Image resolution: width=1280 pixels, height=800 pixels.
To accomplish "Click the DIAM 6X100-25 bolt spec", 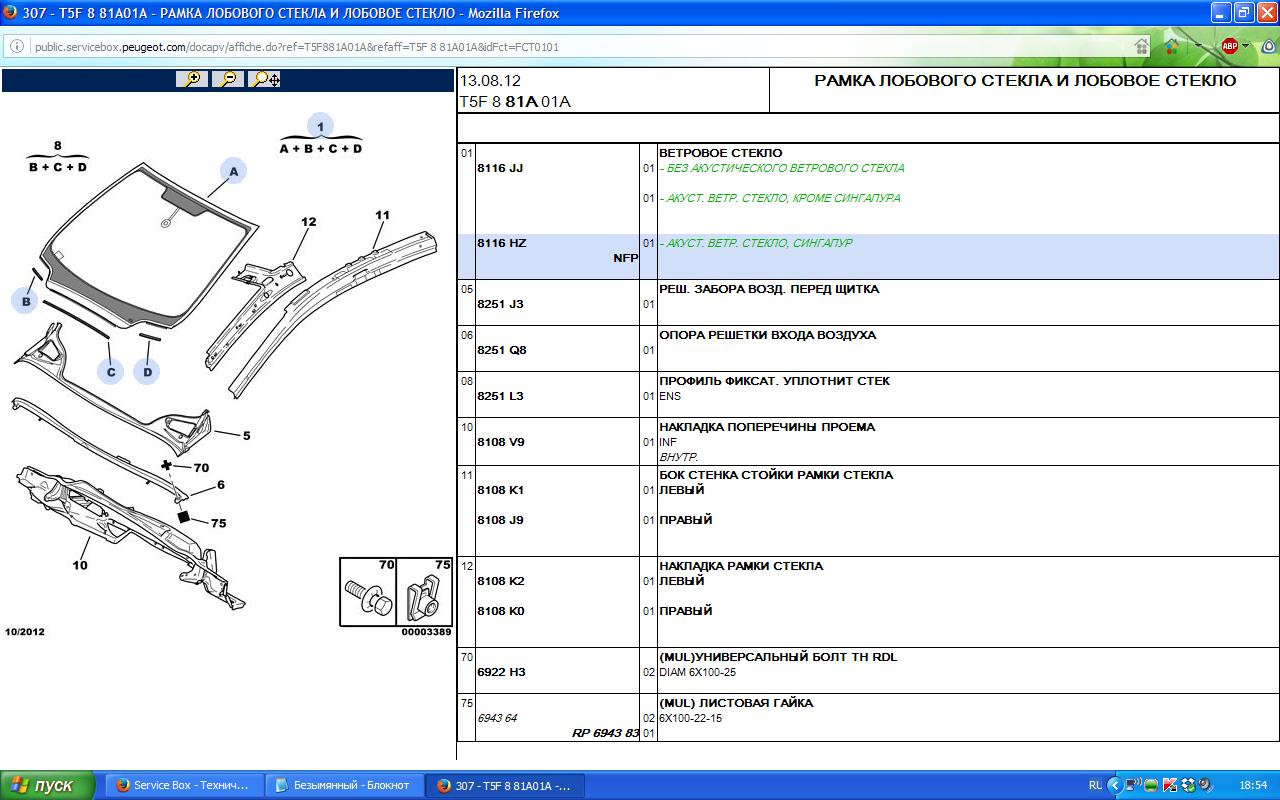I will (x=697, y=672).
